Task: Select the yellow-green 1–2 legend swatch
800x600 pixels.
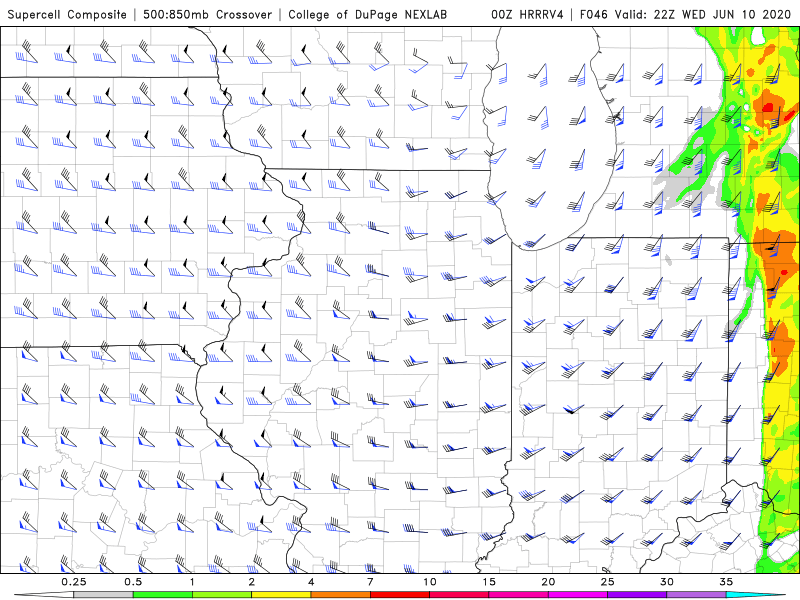Action: pyautogui.click(x=222, y=595)
